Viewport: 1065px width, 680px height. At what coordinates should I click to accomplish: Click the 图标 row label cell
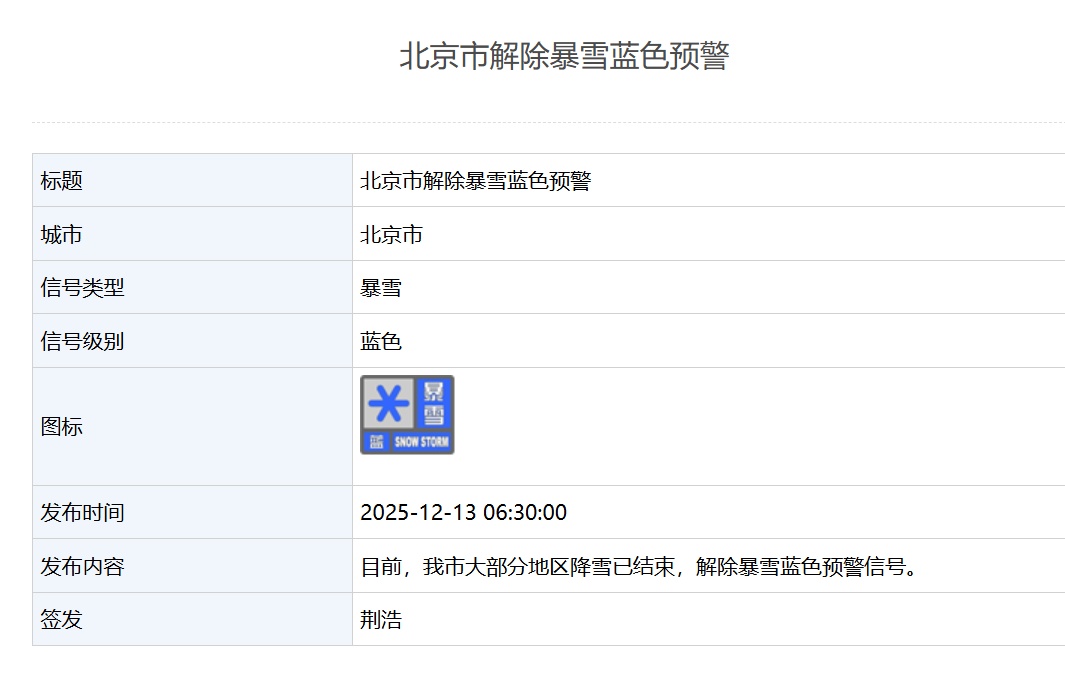click(62, 426)
